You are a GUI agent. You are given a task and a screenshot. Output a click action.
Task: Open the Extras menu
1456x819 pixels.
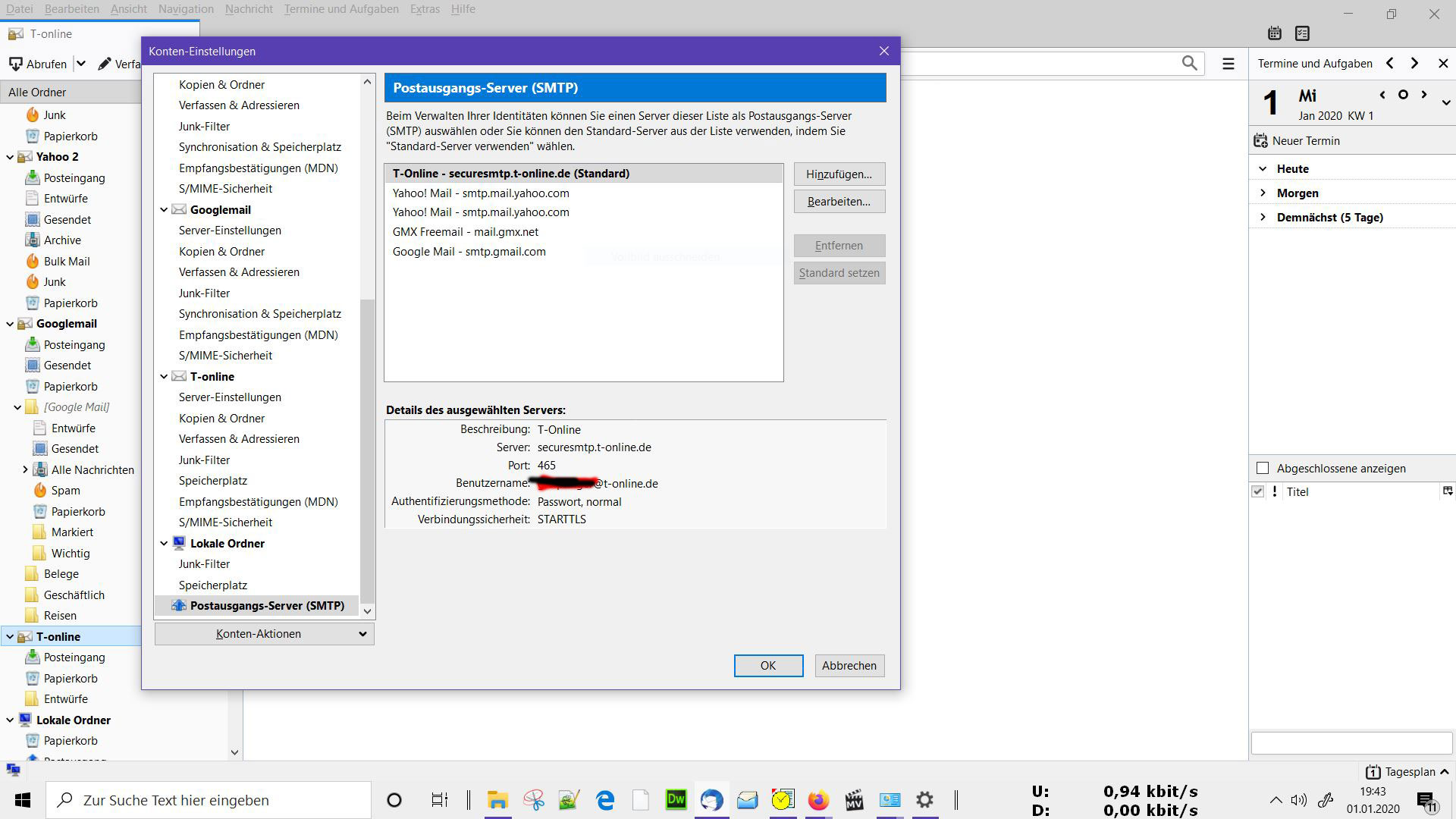[x=425, y=9]
